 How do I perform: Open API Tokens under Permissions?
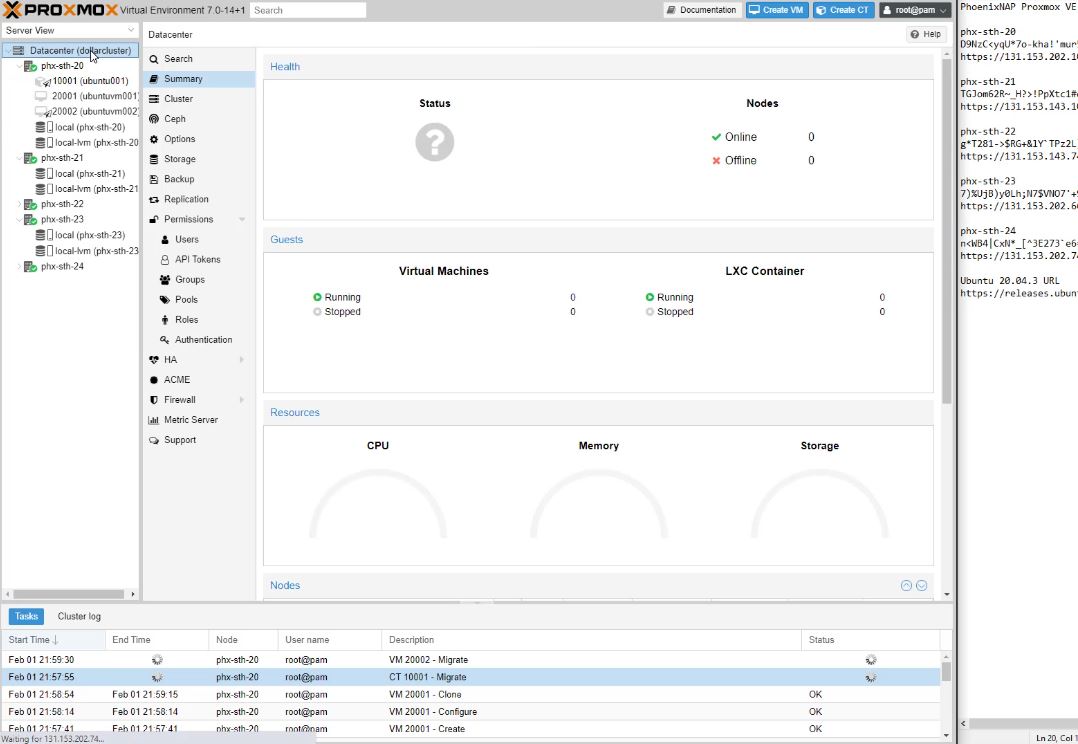pyautogui.click(x=197, y=259)
